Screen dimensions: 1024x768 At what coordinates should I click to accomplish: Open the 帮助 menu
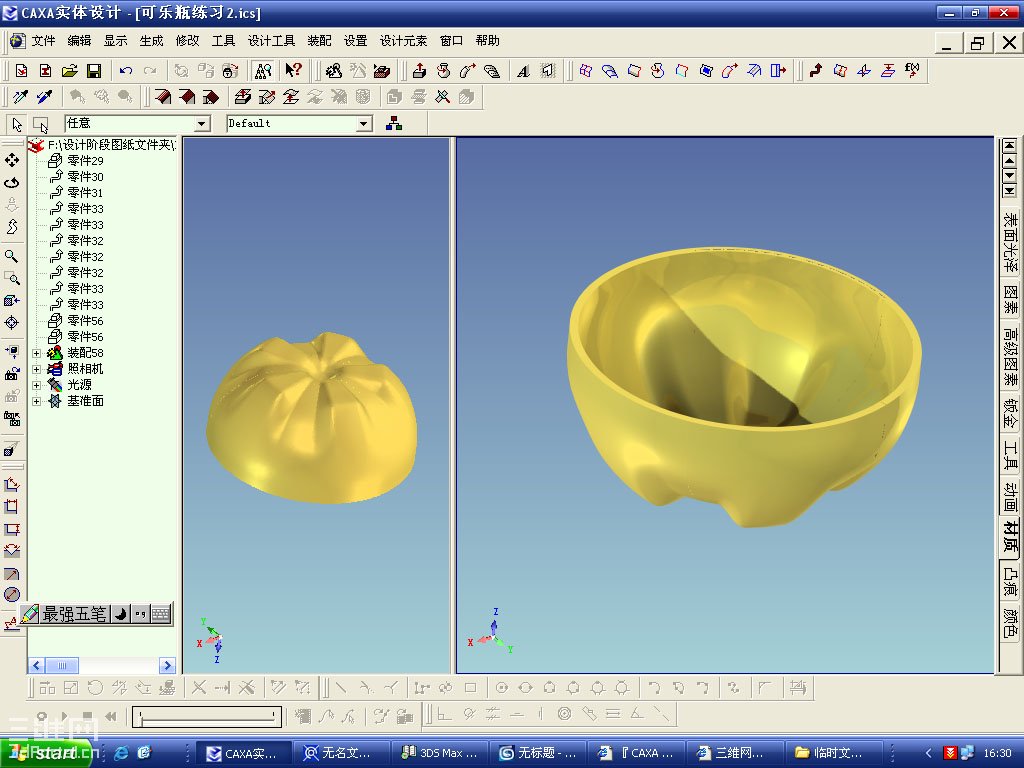[487, 40]
